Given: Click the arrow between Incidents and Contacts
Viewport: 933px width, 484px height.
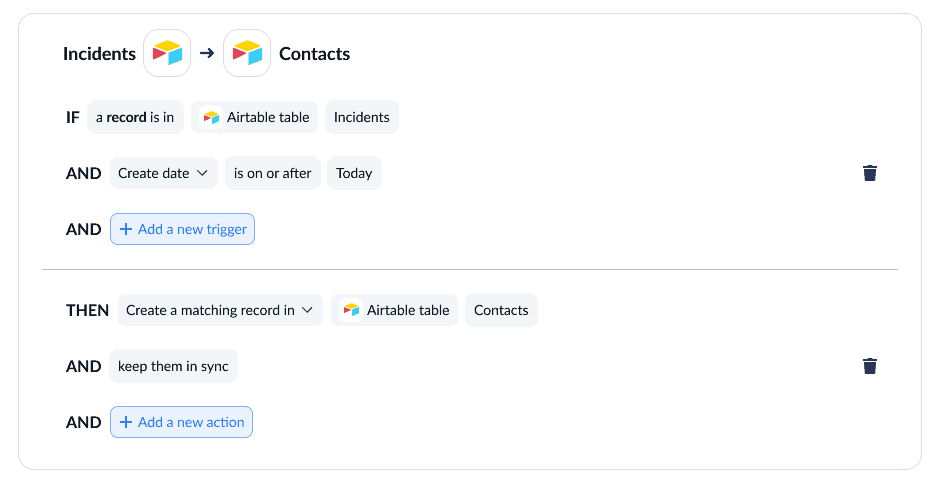Looking at the screenshot, I should coord(207,53).
